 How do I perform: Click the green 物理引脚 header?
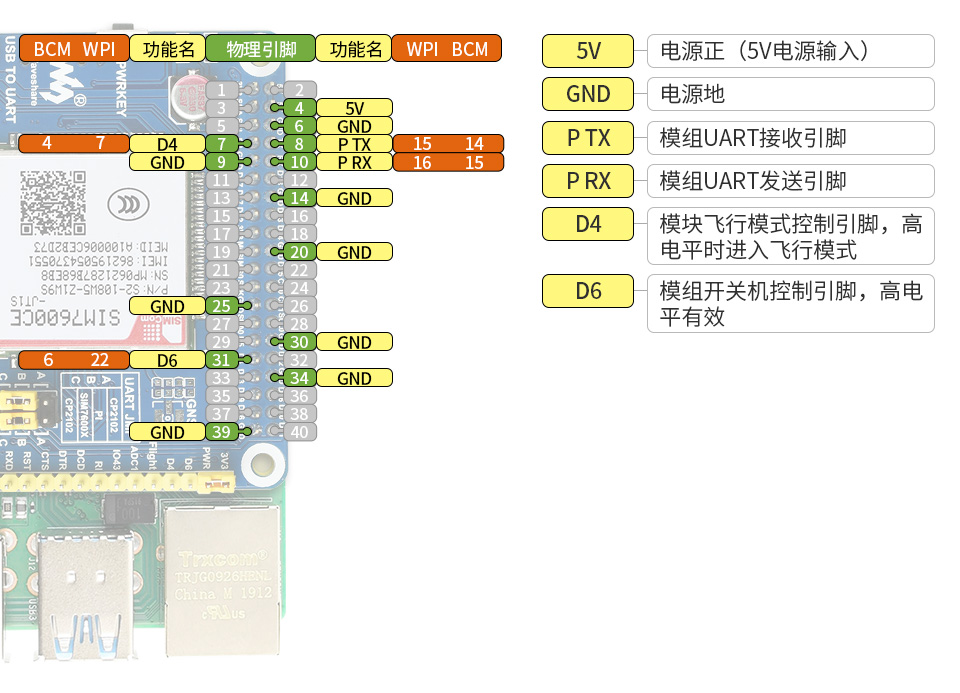(258, 47)
